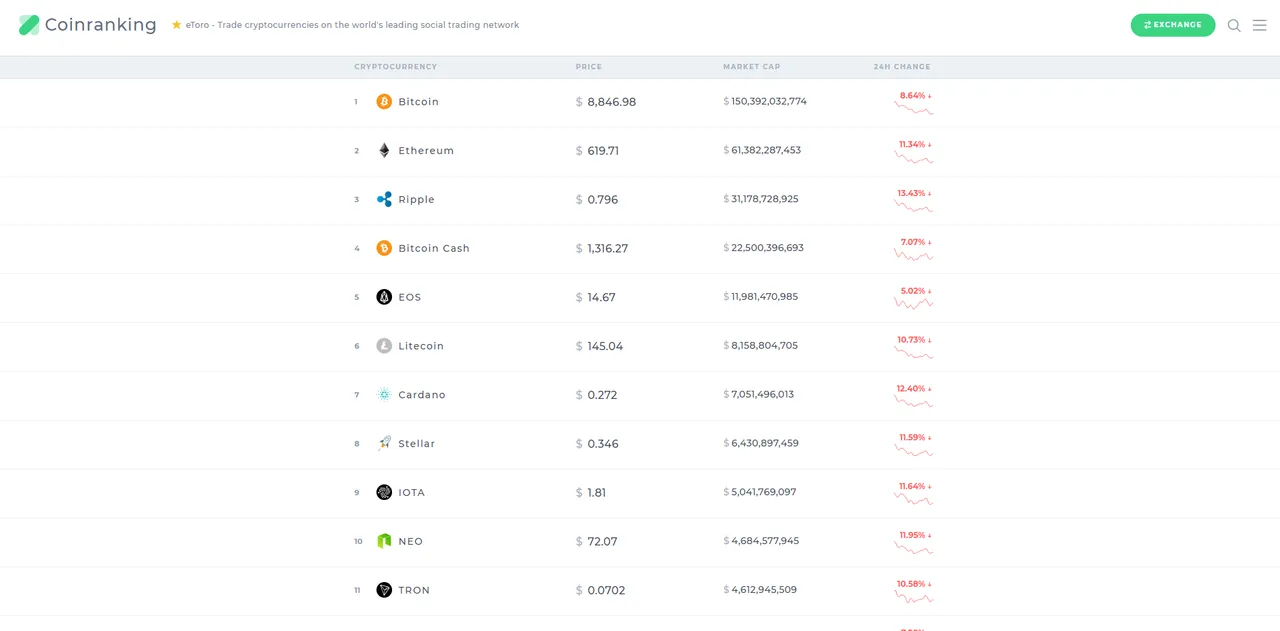Image resolution: width=1280 pixels, height=631 pixels.
Task: Click TRON price 0.0702
Action: pos(606,590)
